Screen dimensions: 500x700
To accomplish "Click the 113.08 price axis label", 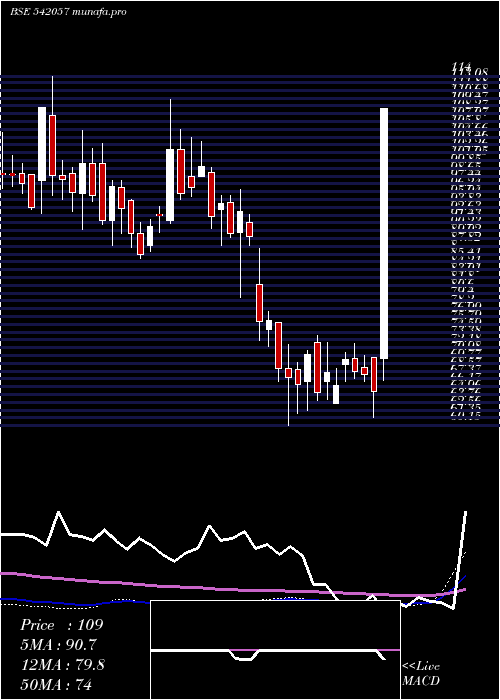I will pos(470,71).
